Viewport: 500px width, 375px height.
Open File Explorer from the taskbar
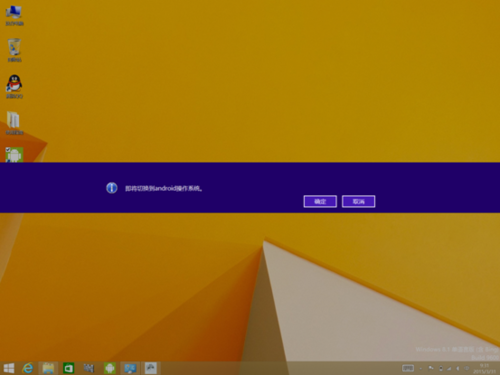[48, 368]
